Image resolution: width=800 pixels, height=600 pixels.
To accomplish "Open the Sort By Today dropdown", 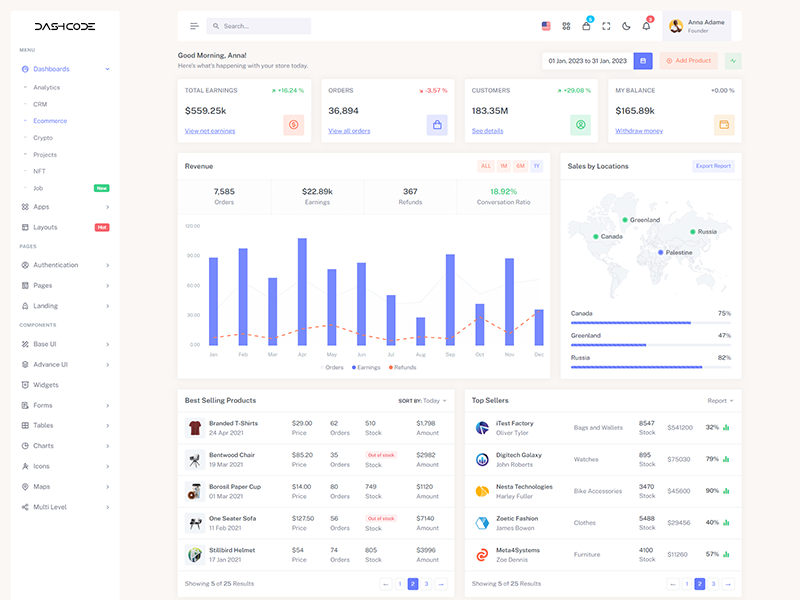I will point(422,400).
